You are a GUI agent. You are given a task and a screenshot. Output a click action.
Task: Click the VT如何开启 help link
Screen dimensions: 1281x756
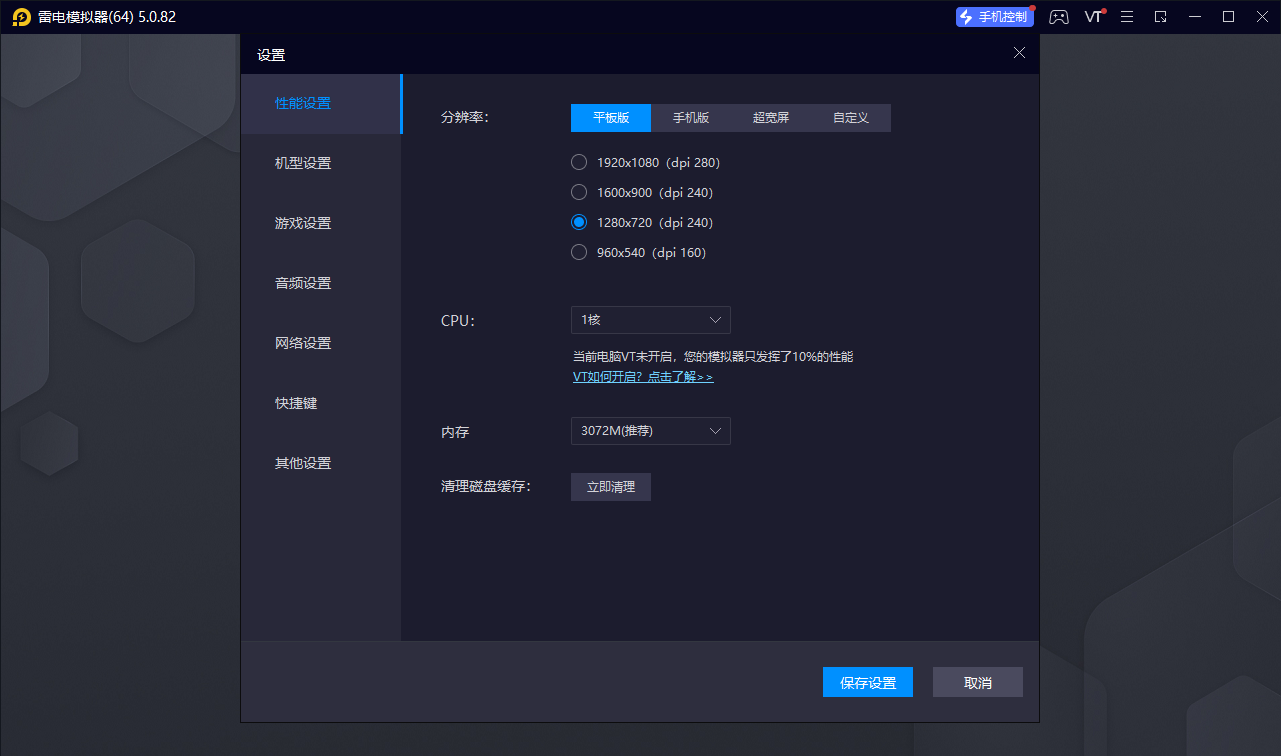click(643, 377)
